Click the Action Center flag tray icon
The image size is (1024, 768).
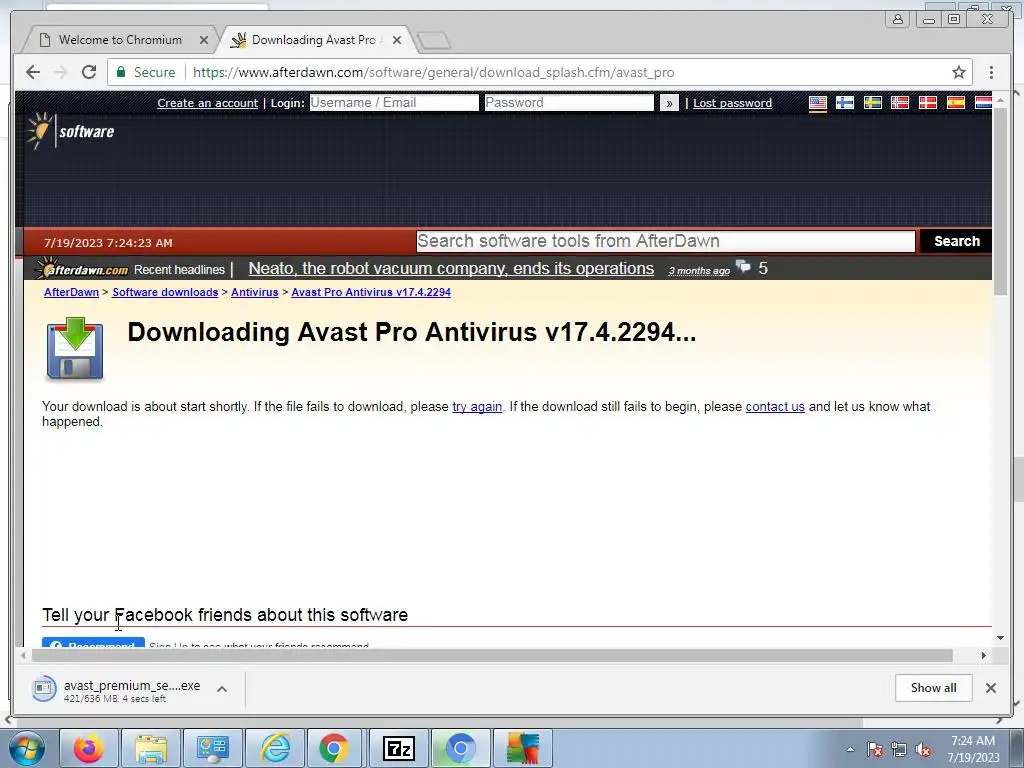(875, 750)
